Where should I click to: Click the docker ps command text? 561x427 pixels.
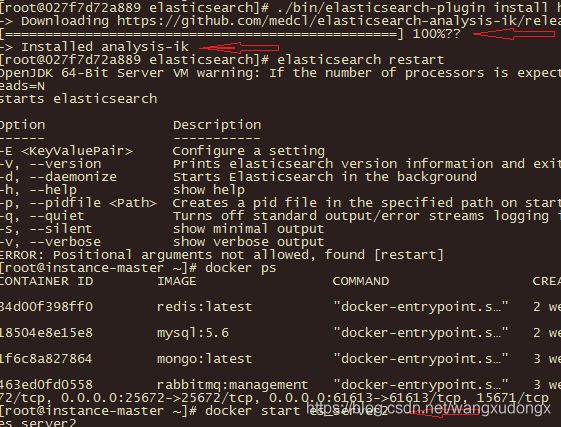pyautogui.click(x=240, y=268)
